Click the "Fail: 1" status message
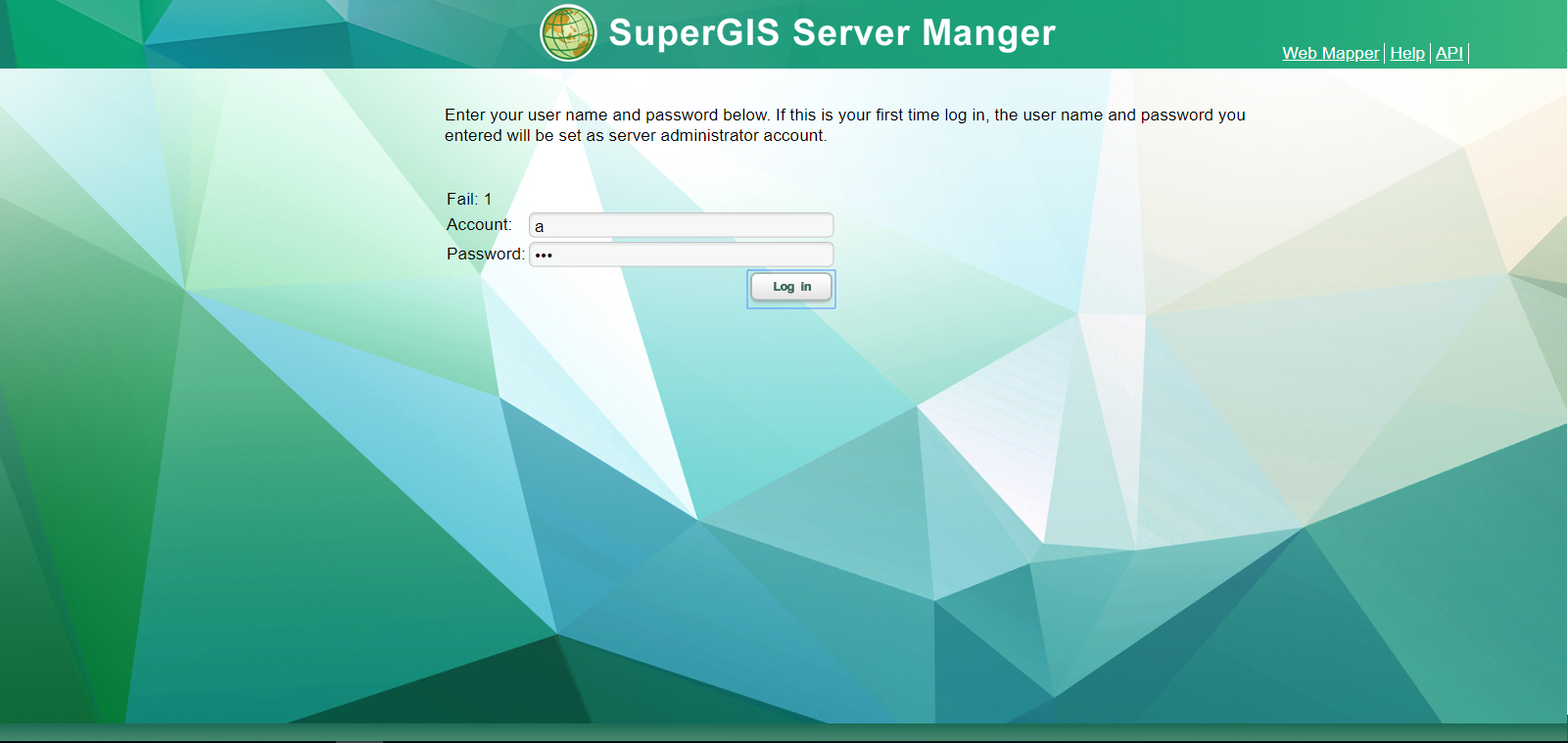Screen dimensions: 1568x743 (469, 200)
